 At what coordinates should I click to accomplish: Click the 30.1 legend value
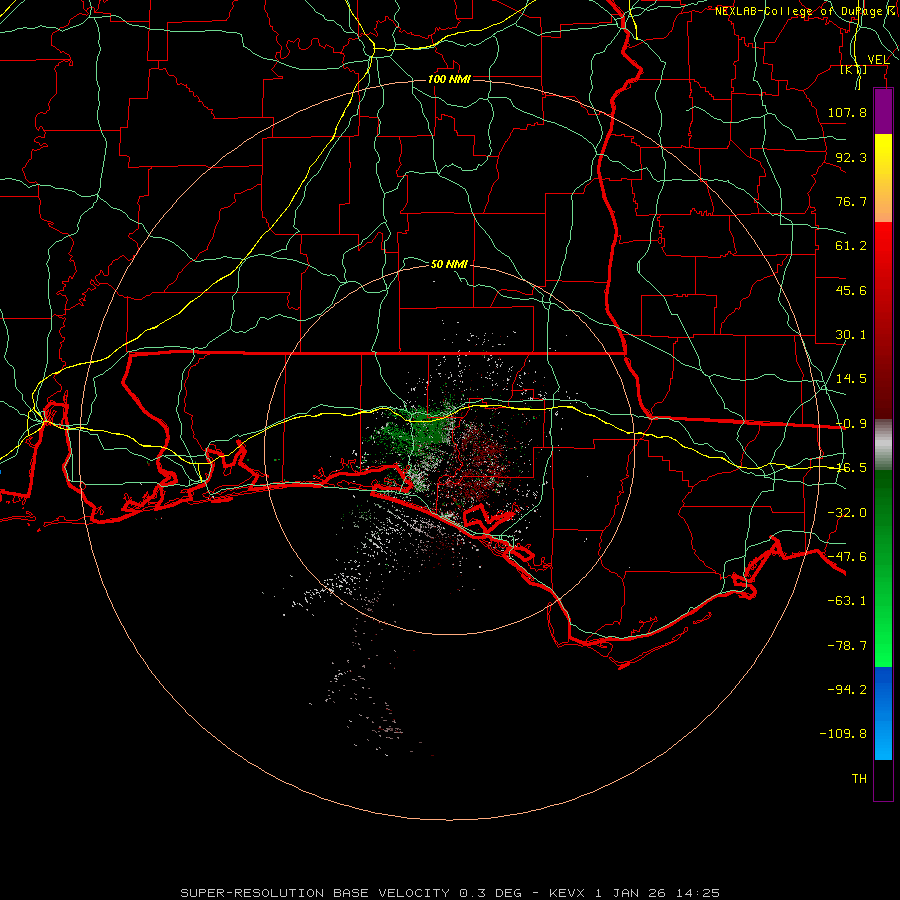(851, 335)
